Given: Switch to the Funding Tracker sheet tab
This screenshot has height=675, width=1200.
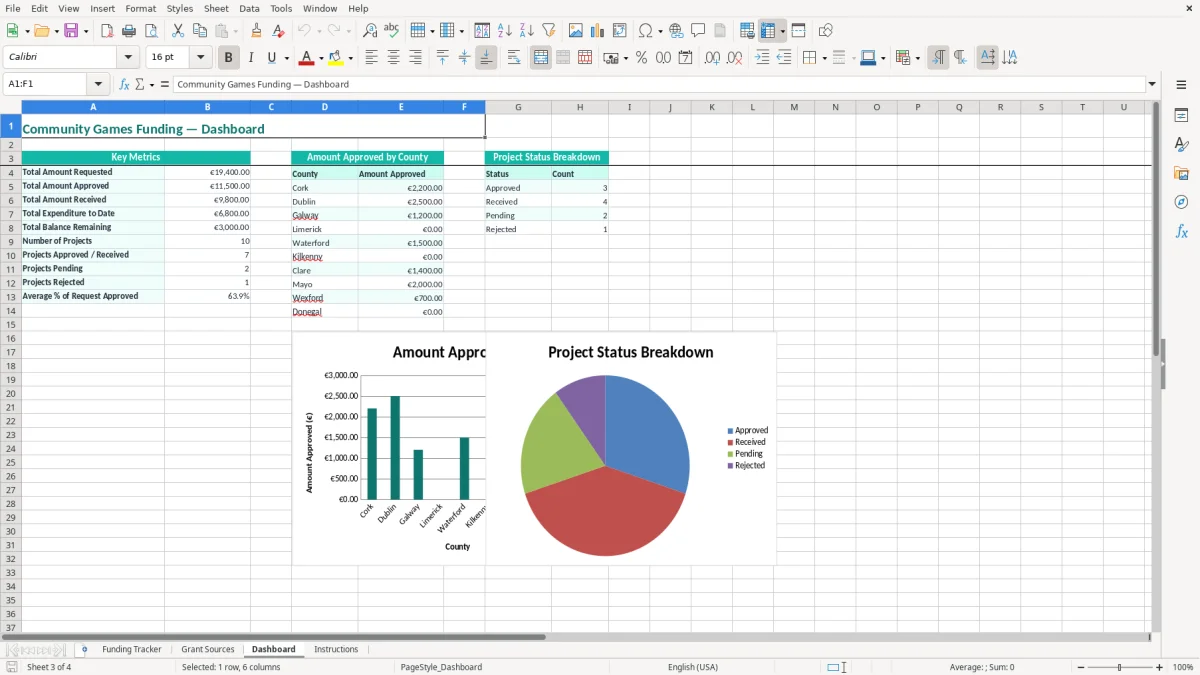Looking at the screenshot, I should 131,649.
